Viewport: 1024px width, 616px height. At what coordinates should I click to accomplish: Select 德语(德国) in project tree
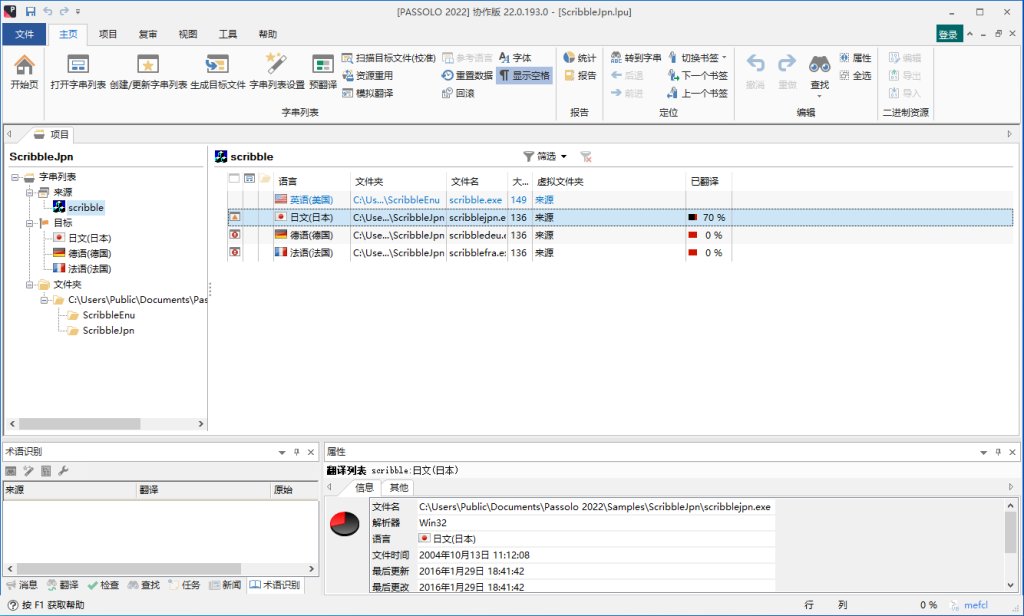coord(89,253)
